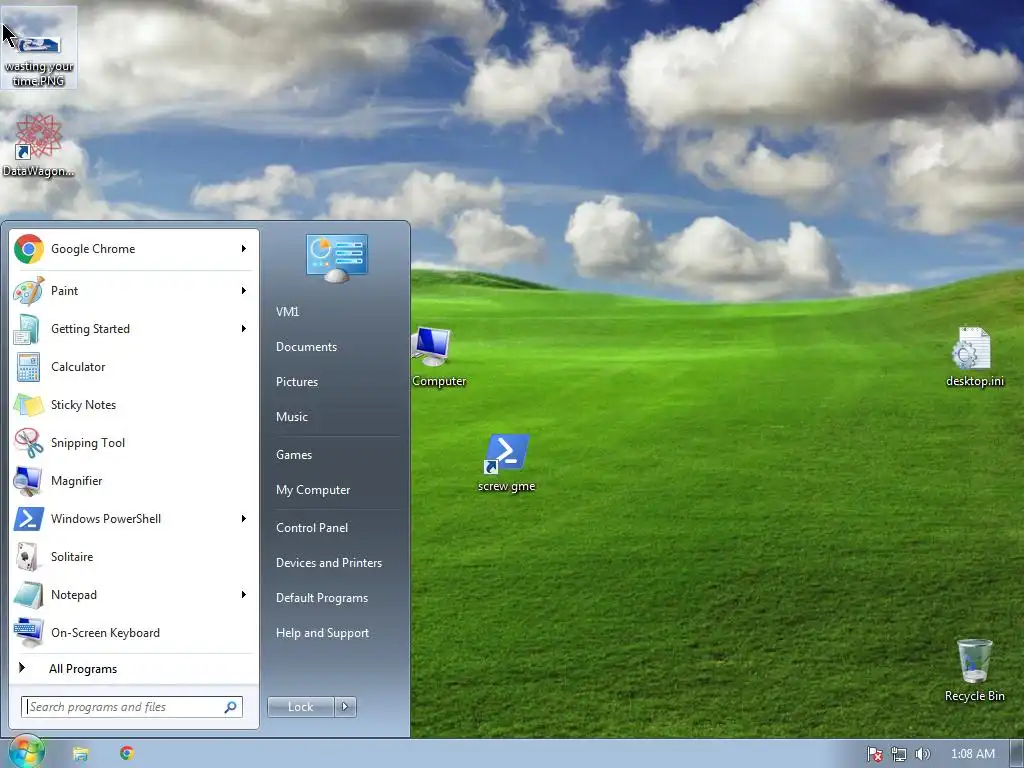This screenshot has width=1024, height=768.
Task: Select the screw gme PowerShell shortcut
Action: [x=506, y=462]
